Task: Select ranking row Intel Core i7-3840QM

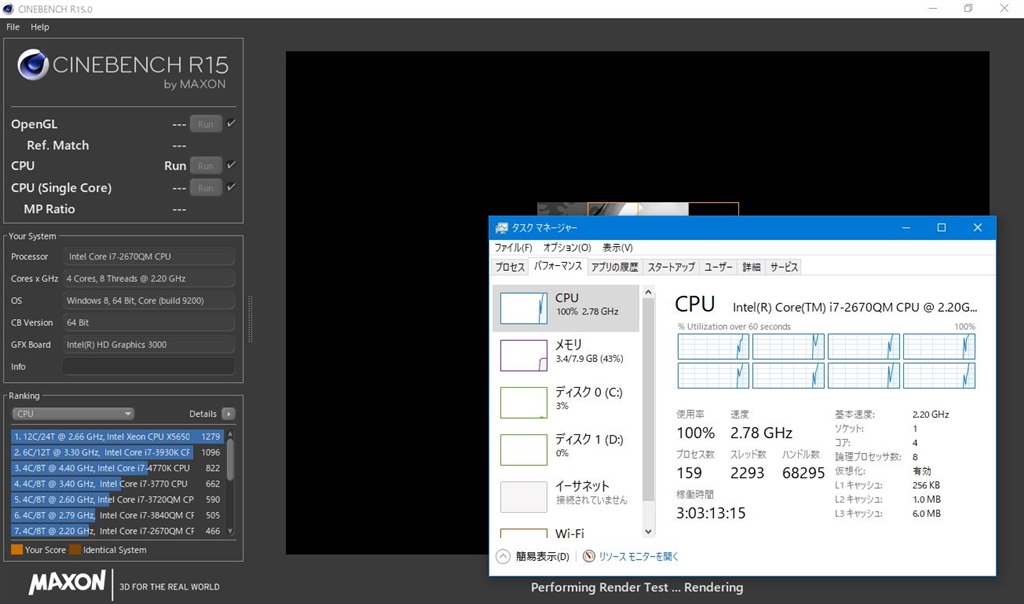Action: [117, 515]
